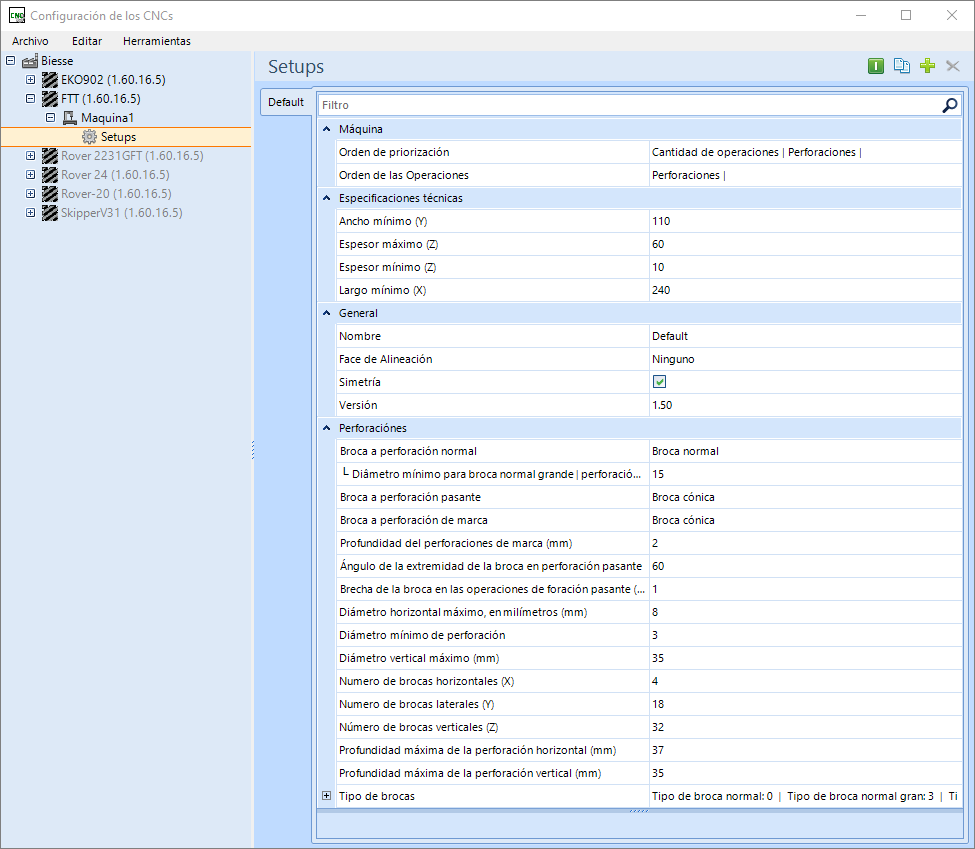Image resolution: width=975 pixels, height=849 pixels.
Task: Expand the Tipo de brocas row
Action: [326, 796]
